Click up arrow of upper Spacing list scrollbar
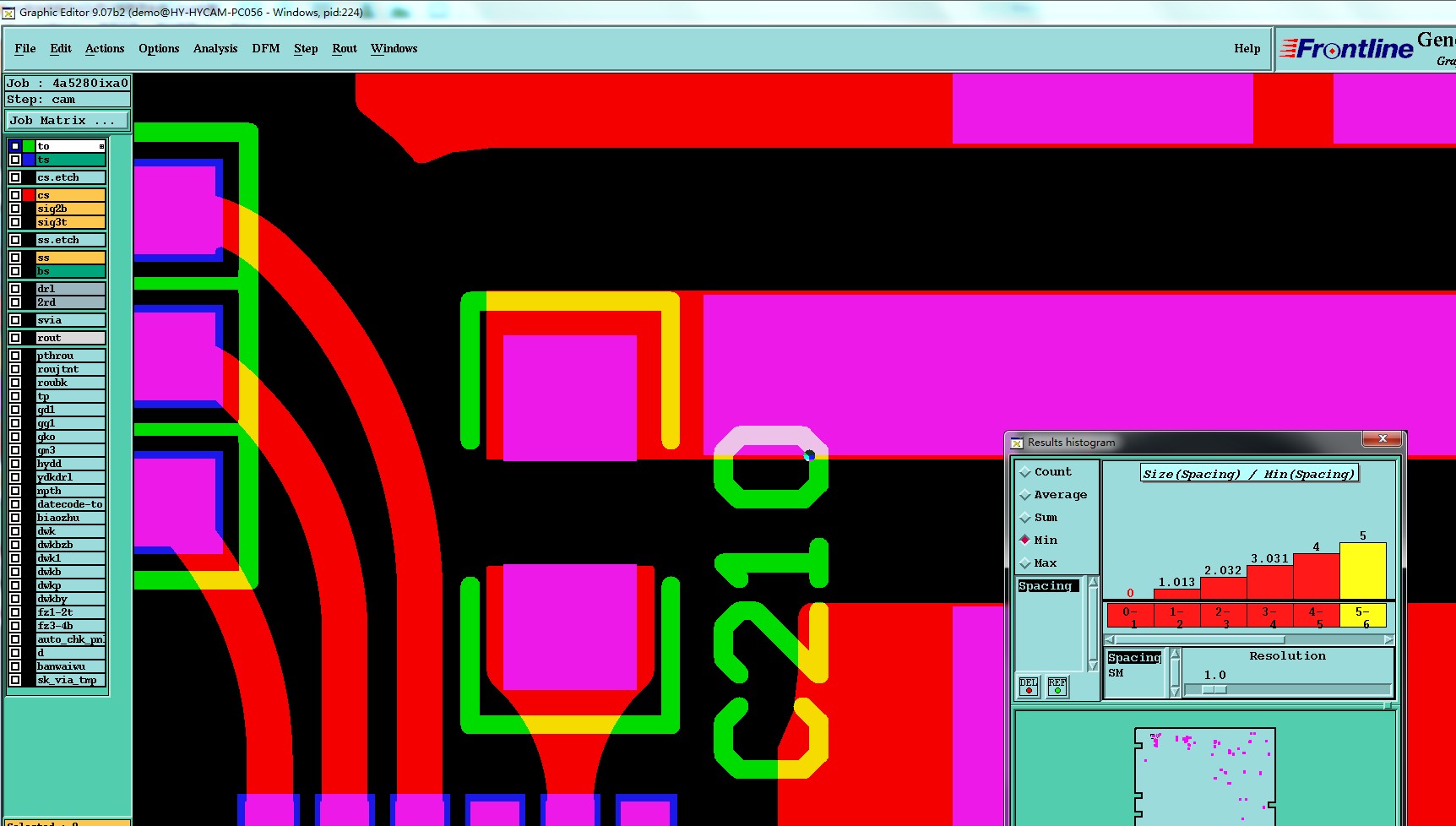 tap(1093, 583)
